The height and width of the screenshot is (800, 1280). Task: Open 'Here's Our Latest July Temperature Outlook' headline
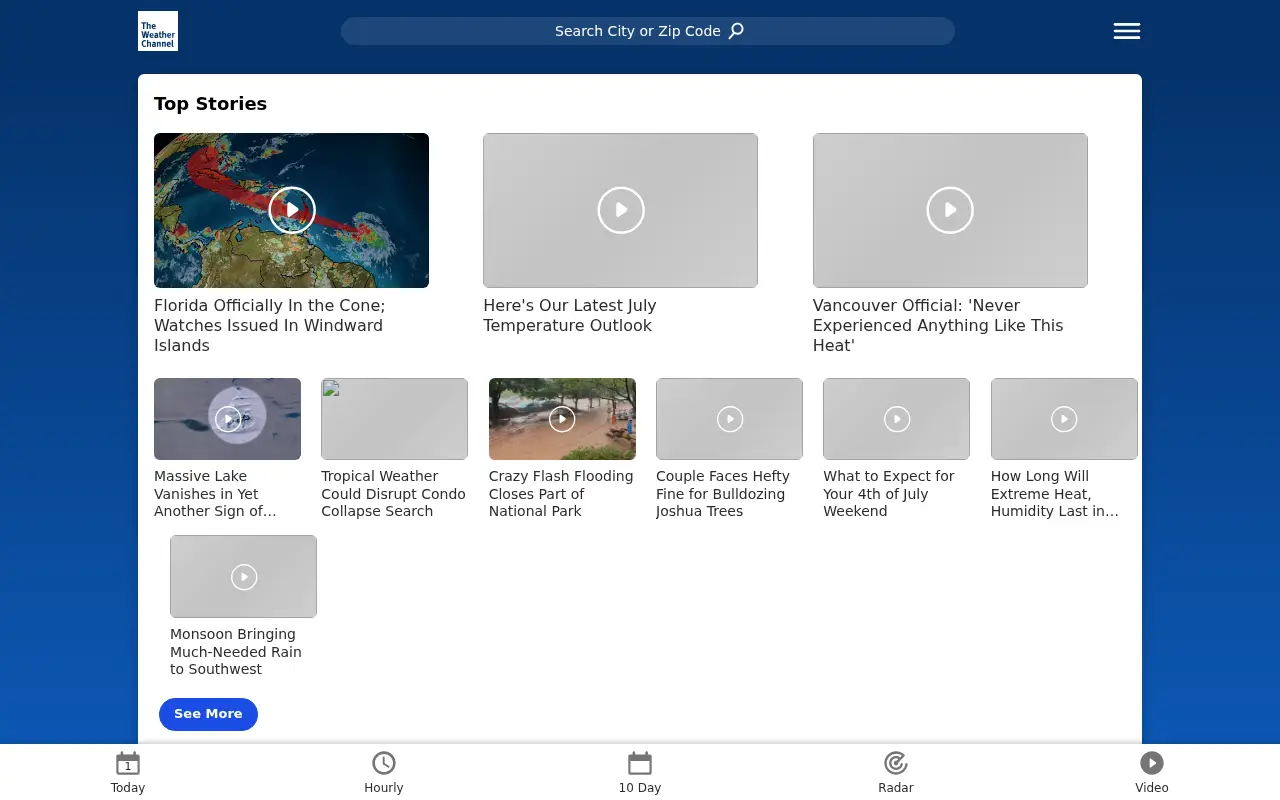coord(570,315)
